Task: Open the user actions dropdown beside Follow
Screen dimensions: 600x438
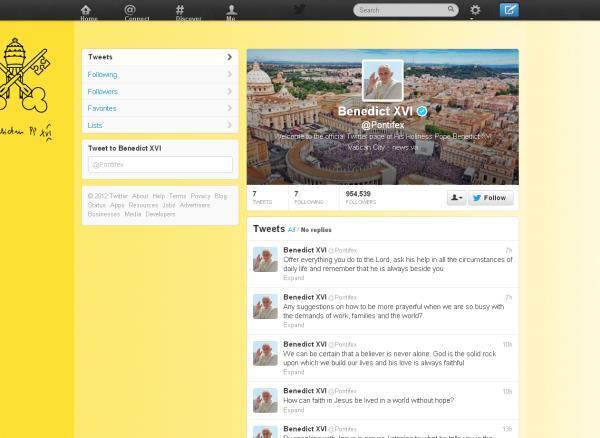Action: tap(456, 198)
